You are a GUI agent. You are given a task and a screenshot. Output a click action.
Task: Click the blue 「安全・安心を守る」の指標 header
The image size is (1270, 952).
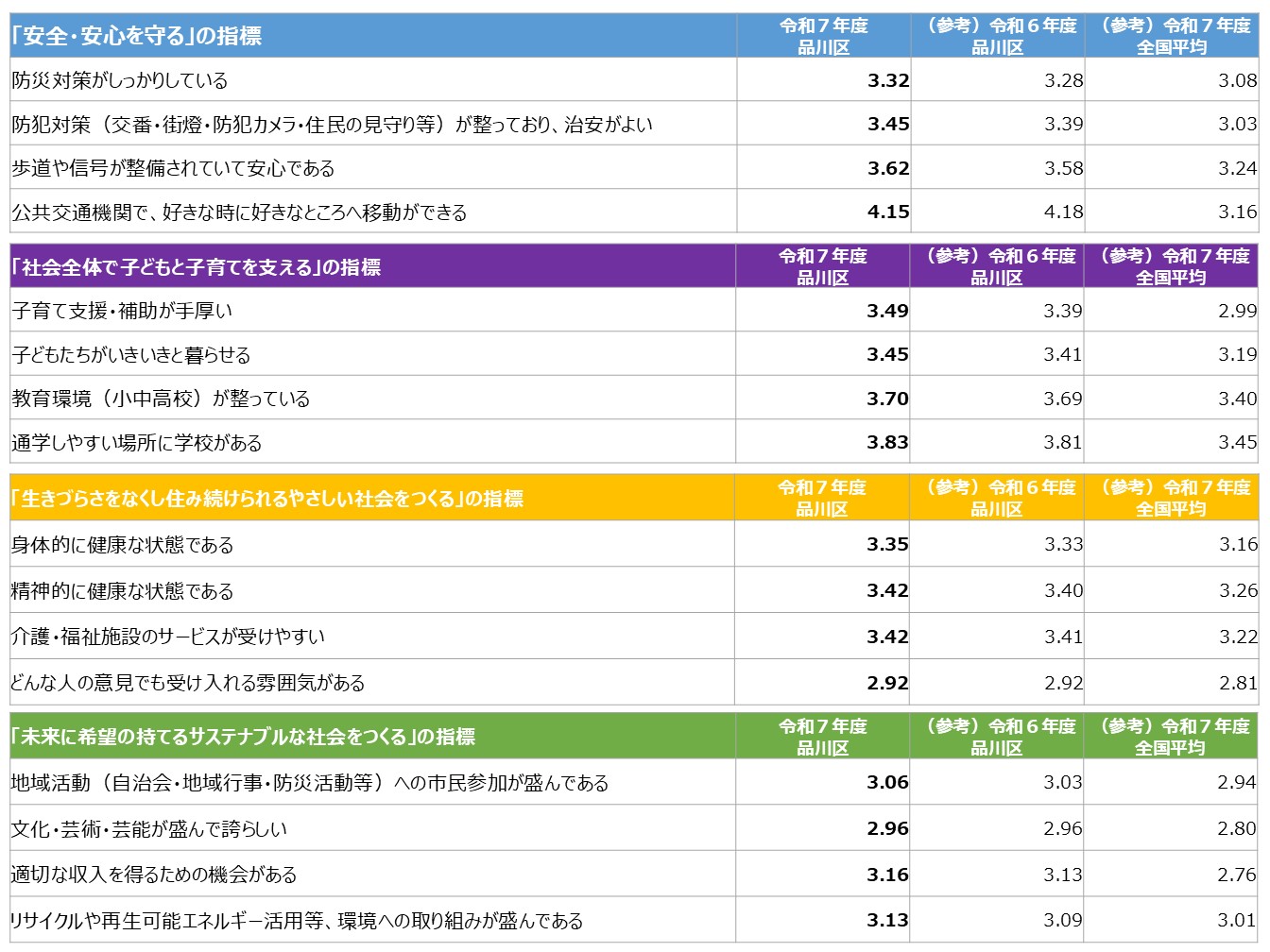click(137, 36)
